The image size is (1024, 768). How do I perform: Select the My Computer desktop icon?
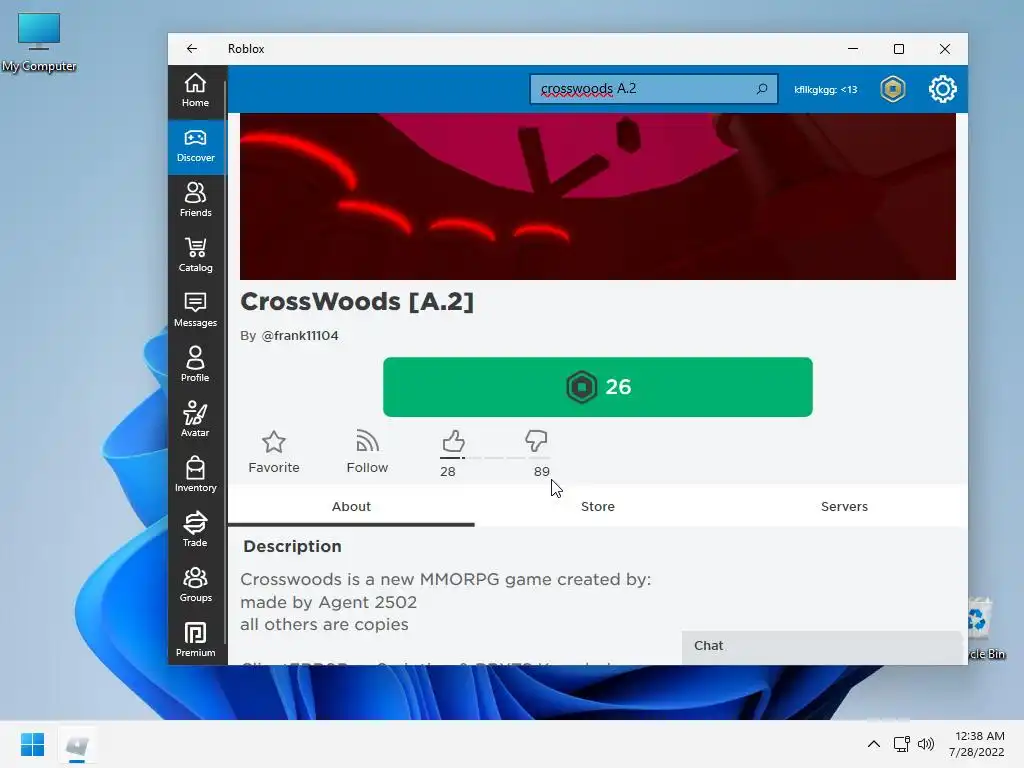click(x=39, y=43)
